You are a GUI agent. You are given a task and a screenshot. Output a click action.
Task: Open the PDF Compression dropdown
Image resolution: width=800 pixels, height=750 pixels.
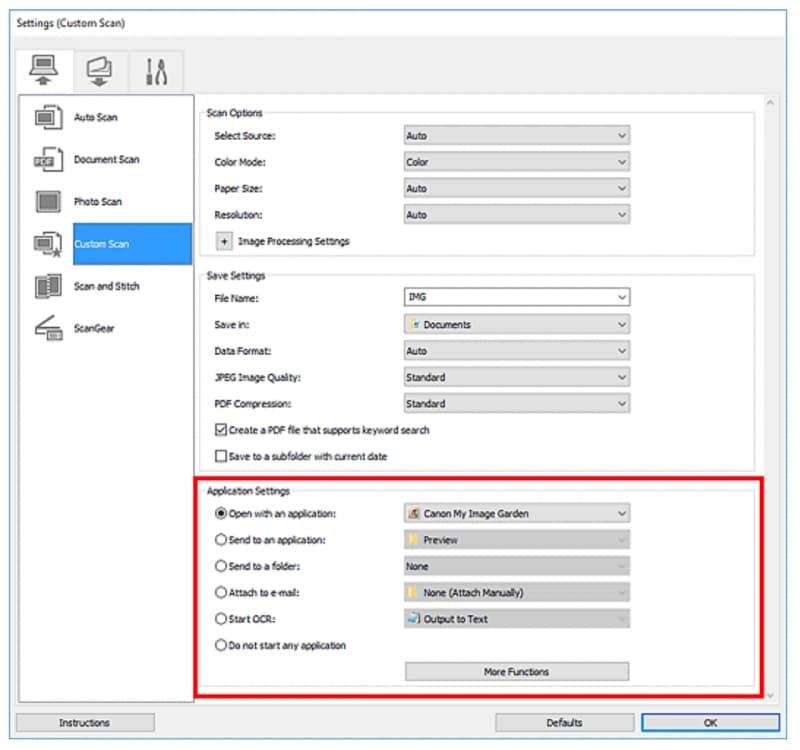click(x=517, y=404)
